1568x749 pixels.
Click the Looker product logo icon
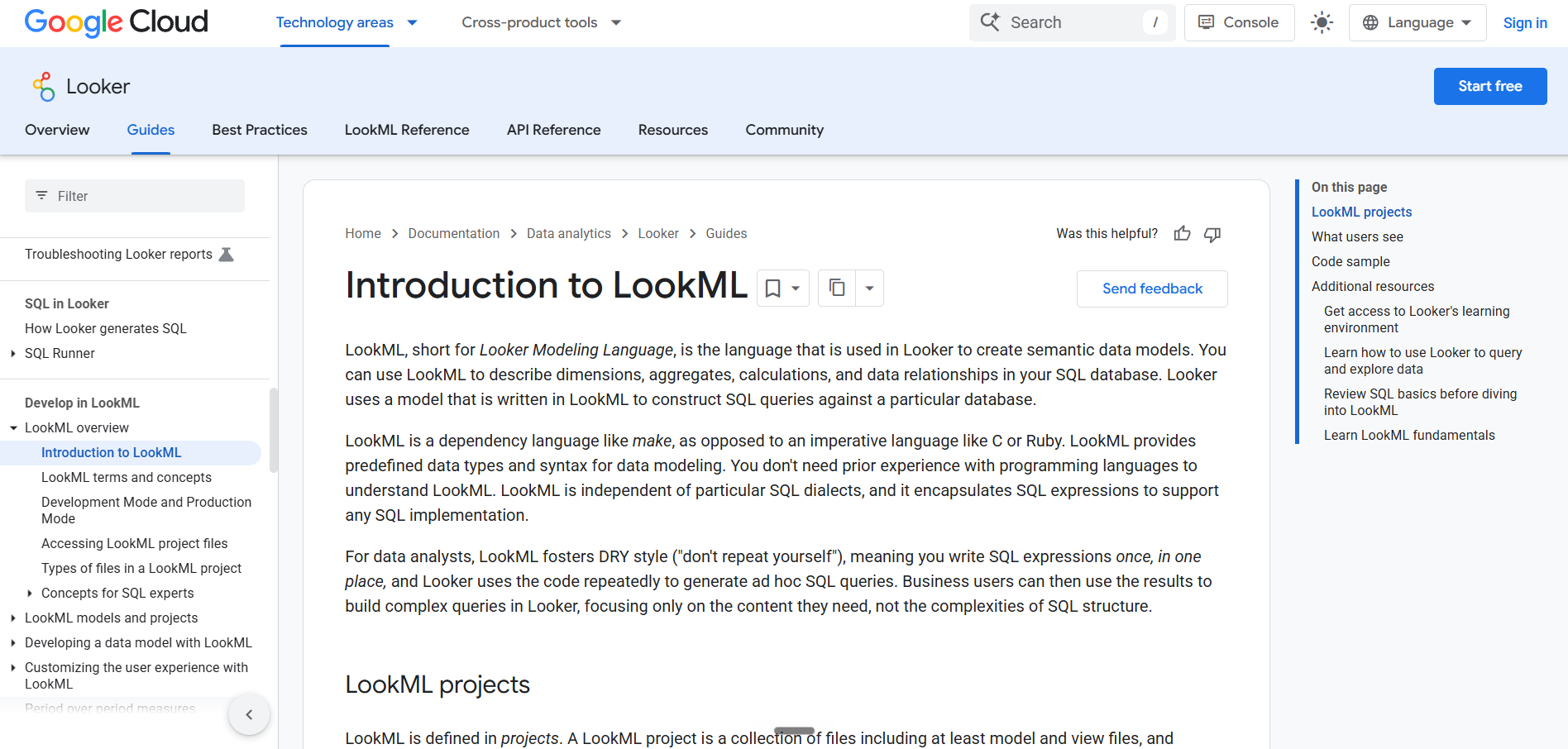coord(44,87)
